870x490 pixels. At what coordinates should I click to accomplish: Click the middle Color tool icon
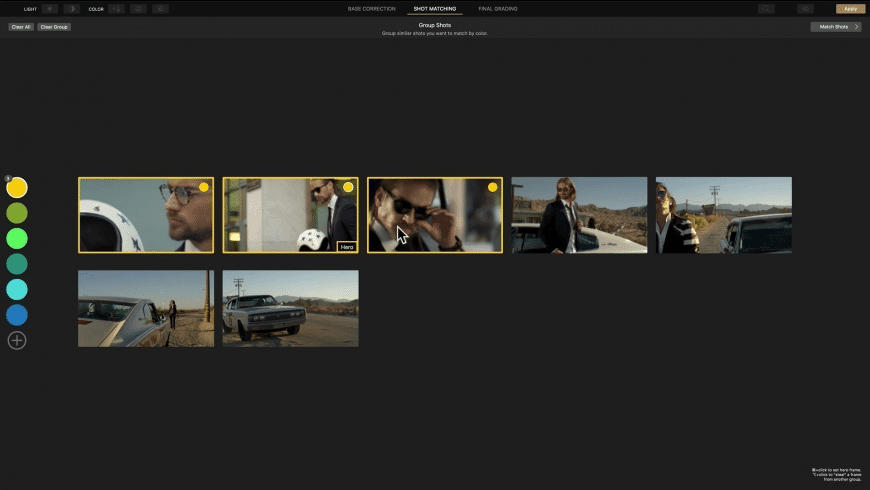138,8
